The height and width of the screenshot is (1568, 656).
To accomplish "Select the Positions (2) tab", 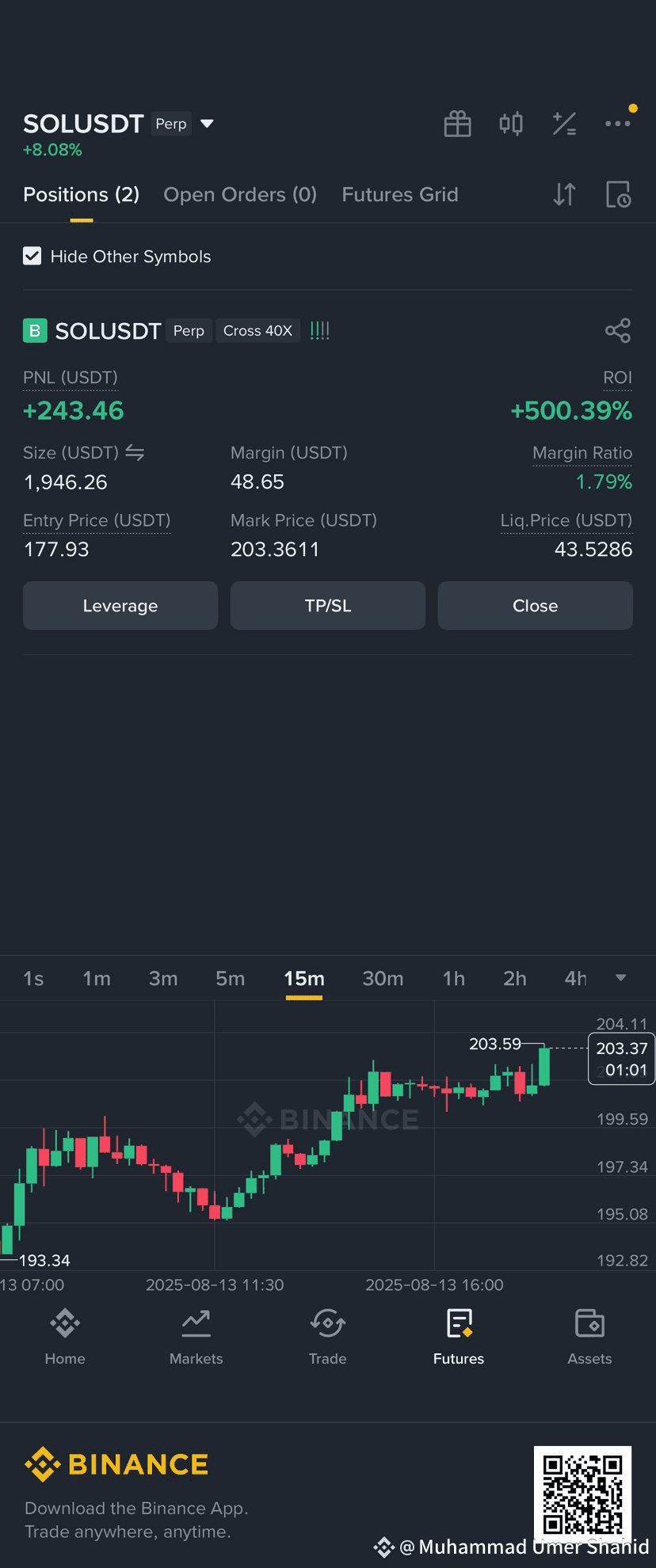I will pyautogui.click(x=82, y=194).
